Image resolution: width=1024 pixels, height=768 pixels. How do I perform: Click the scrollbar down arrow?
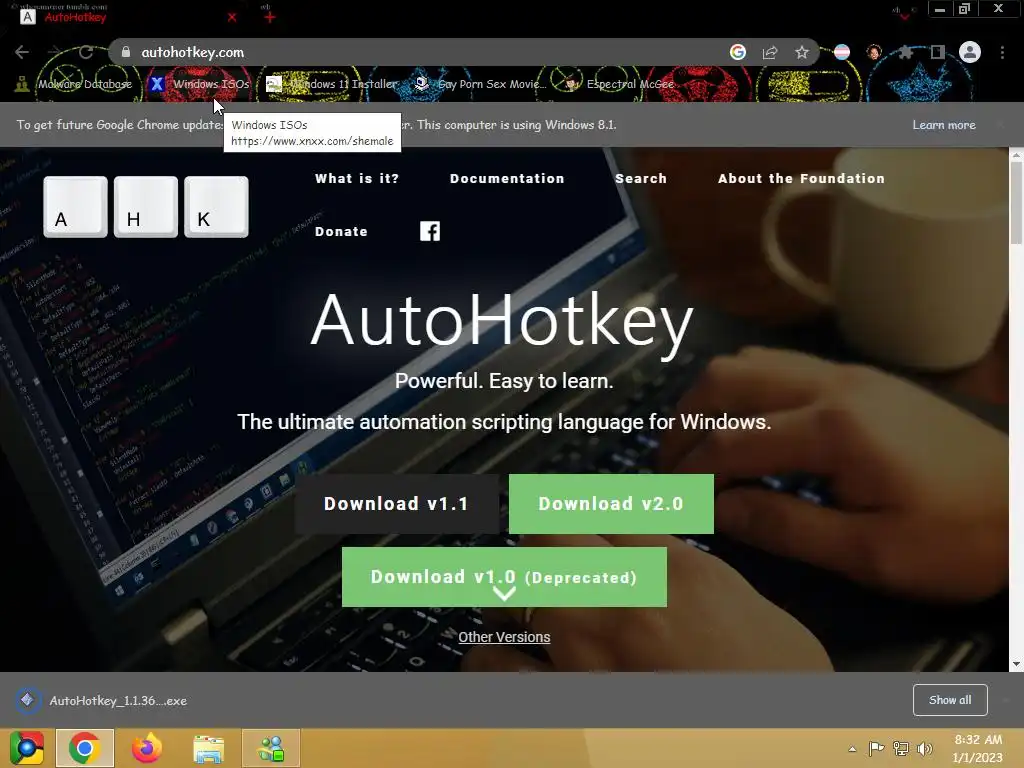(1016, 664)
